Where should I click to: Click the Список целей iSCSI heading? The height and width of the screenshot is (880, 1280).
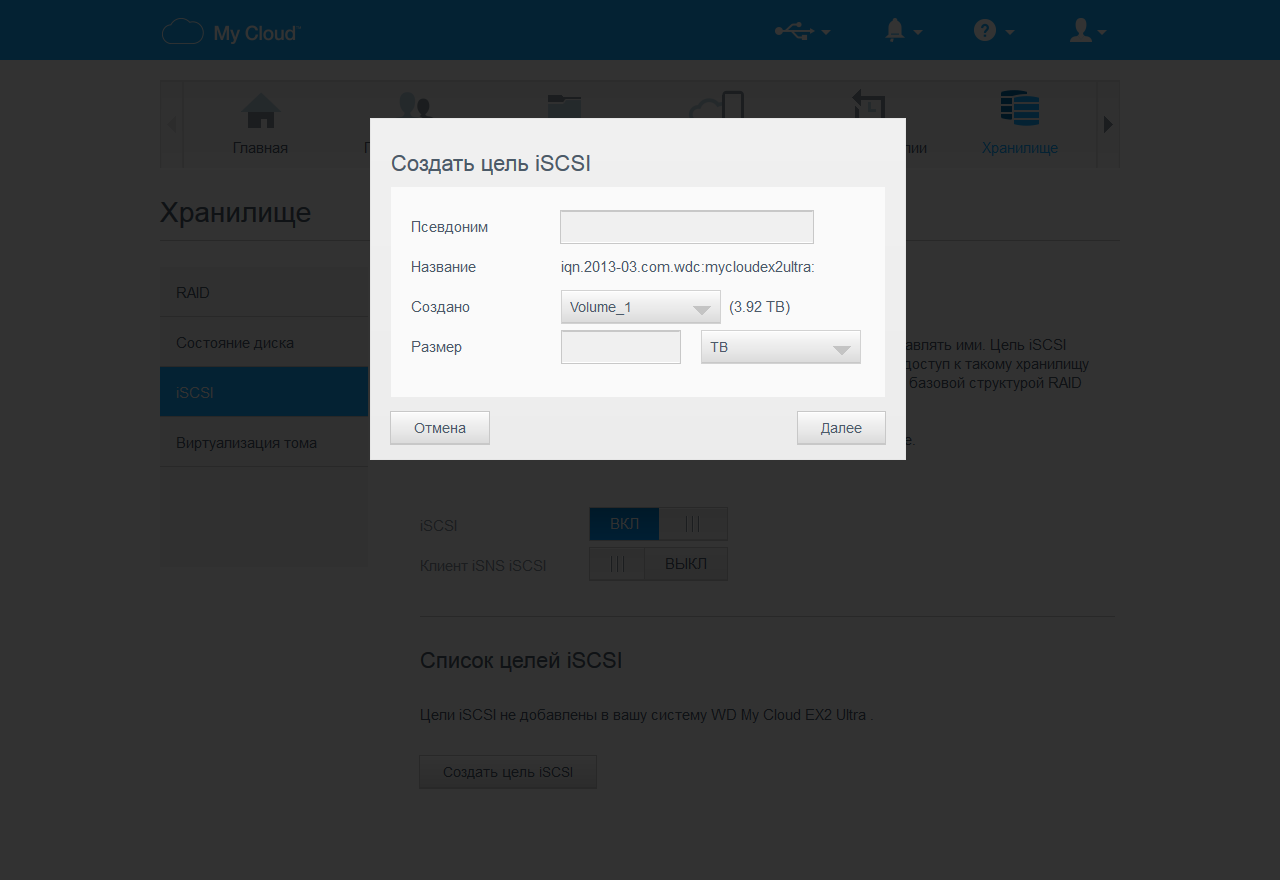(521, 660)
